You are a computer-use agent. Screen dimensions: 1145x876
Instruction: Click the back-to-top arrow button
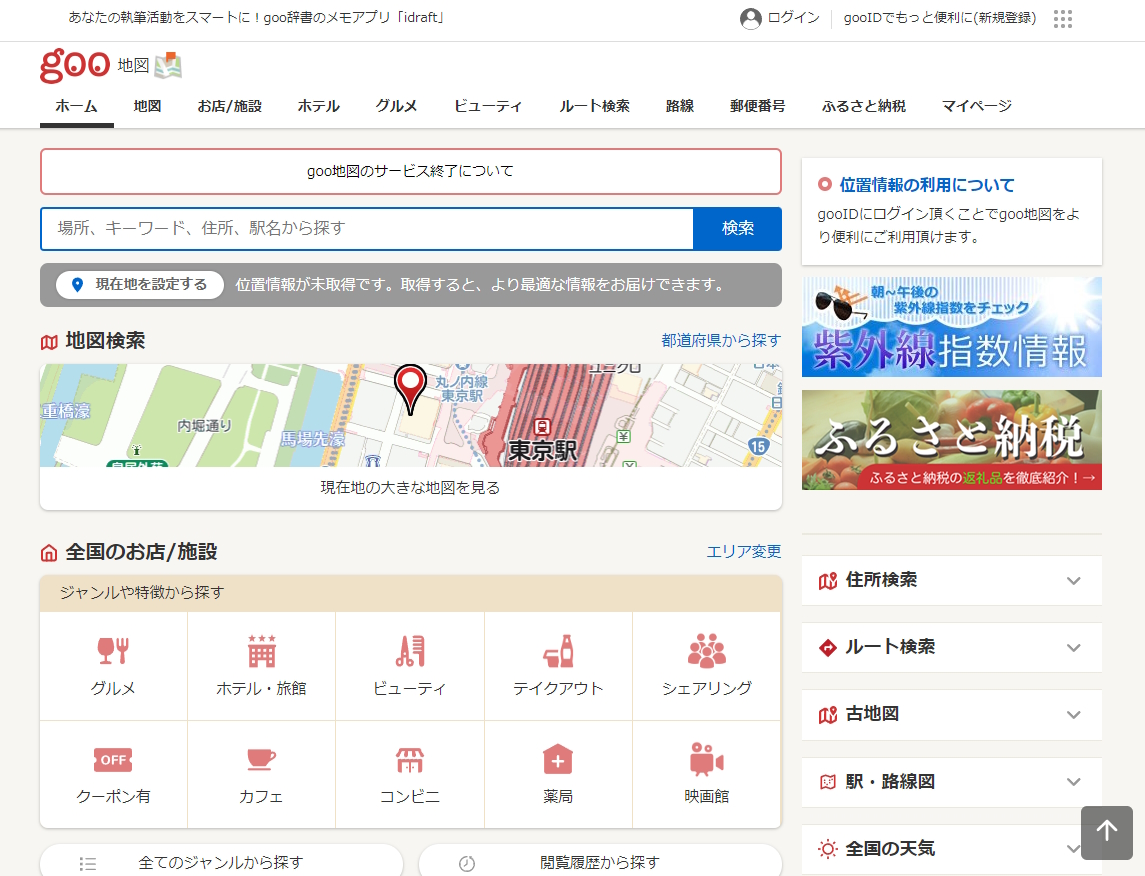tap(1107, 833)
